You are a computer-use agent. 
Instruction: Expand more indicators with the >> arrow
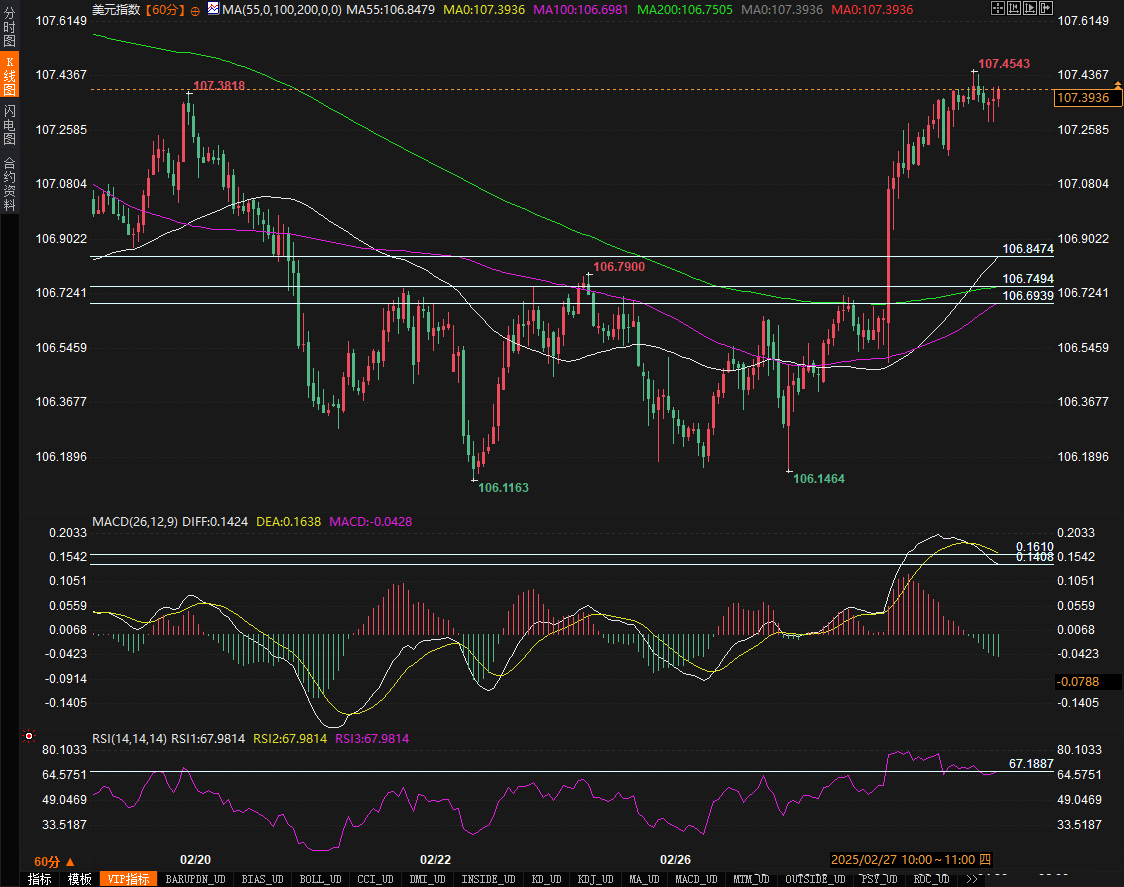tap(971, 879)
